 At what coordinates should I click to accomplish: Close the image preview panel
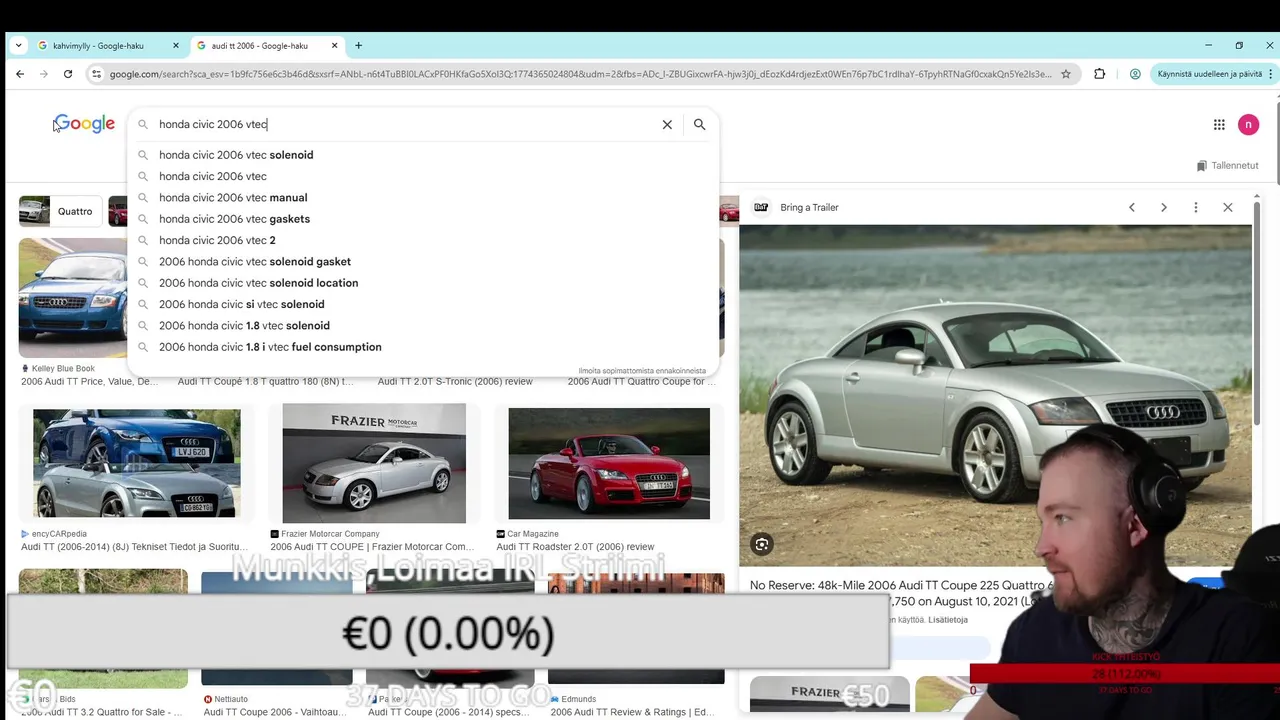pyautogui.click(x=1228, y=207)
